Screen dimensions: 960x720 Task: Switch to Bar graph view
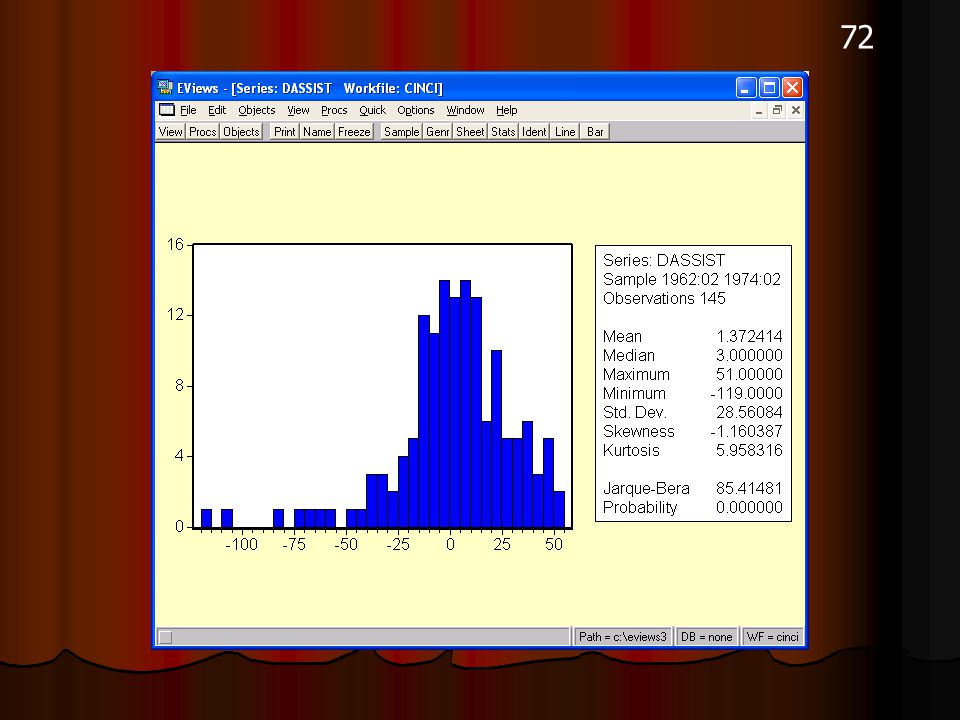pos(595,132)
